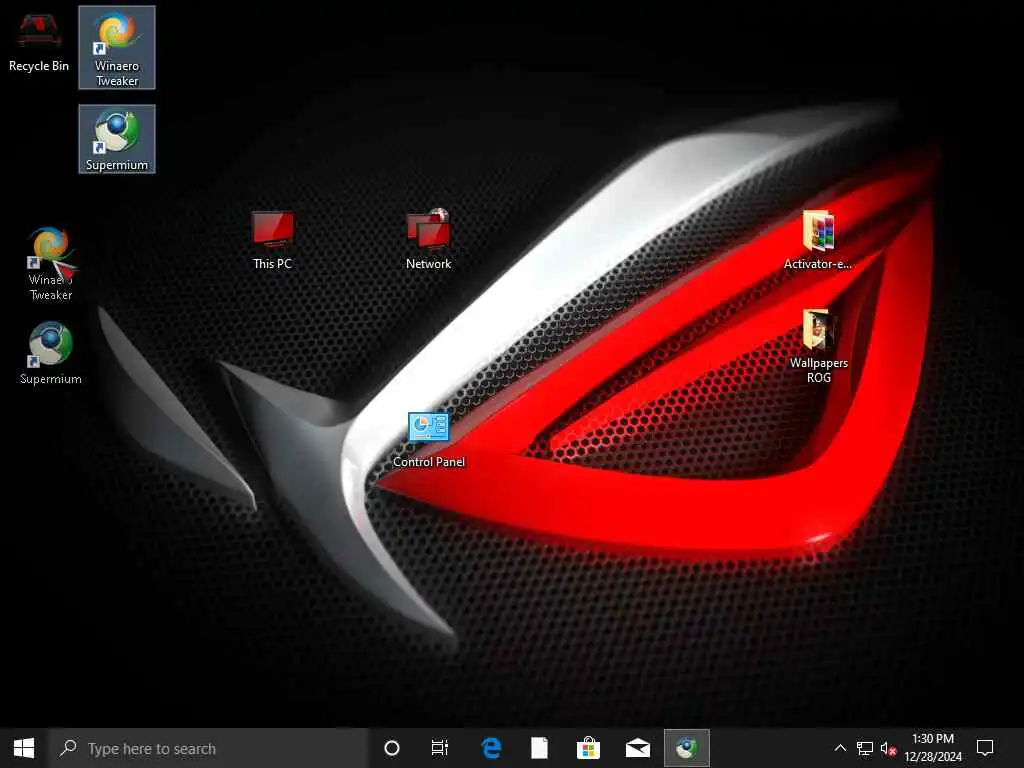
Task: Open the Mail app from taskbar
Action: pyautogui.click(x=637, y=748)
